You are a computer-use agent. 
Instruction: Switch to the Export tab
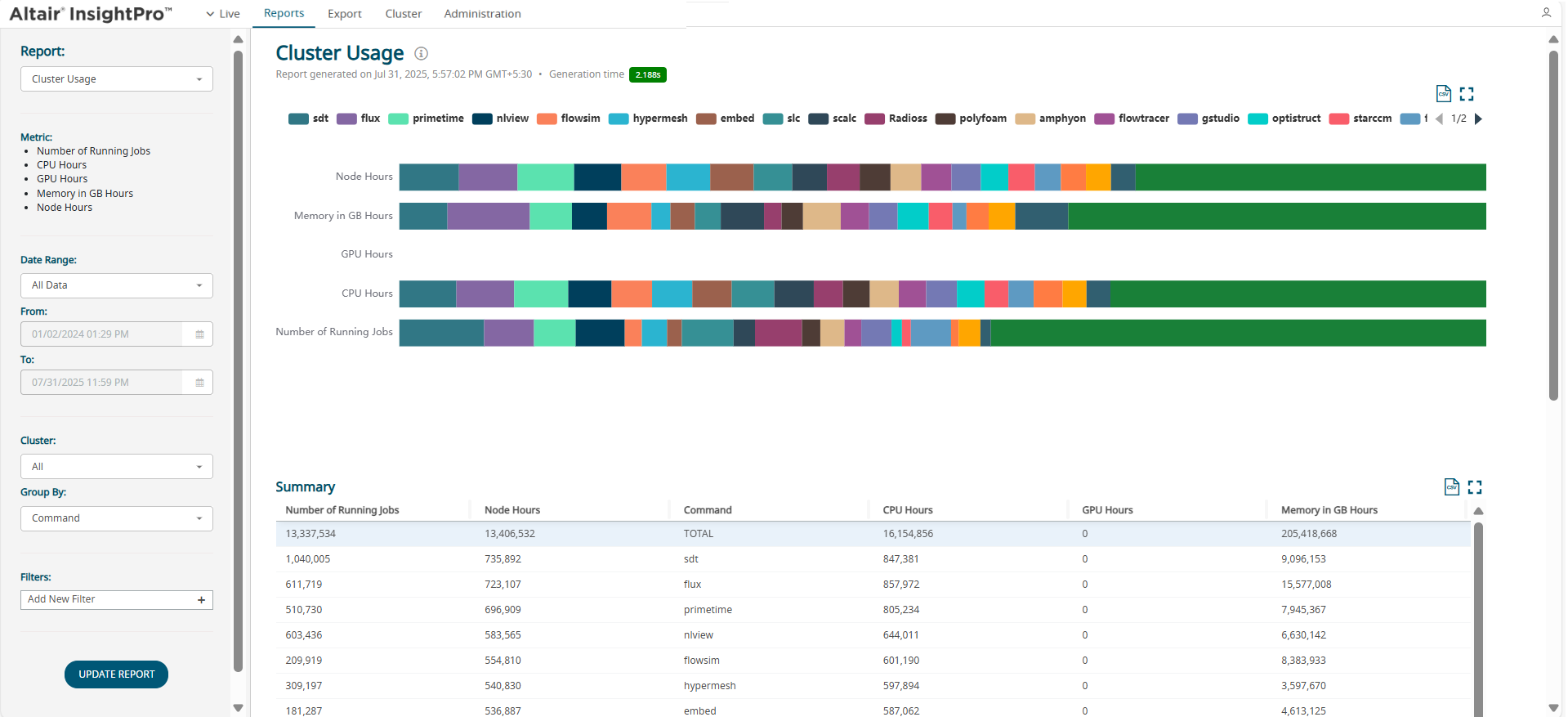click(344, 14)
